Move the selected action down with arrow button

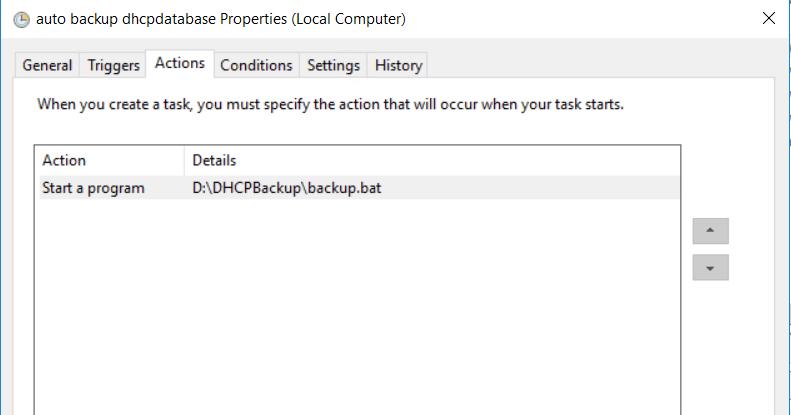tap(710, 267)
